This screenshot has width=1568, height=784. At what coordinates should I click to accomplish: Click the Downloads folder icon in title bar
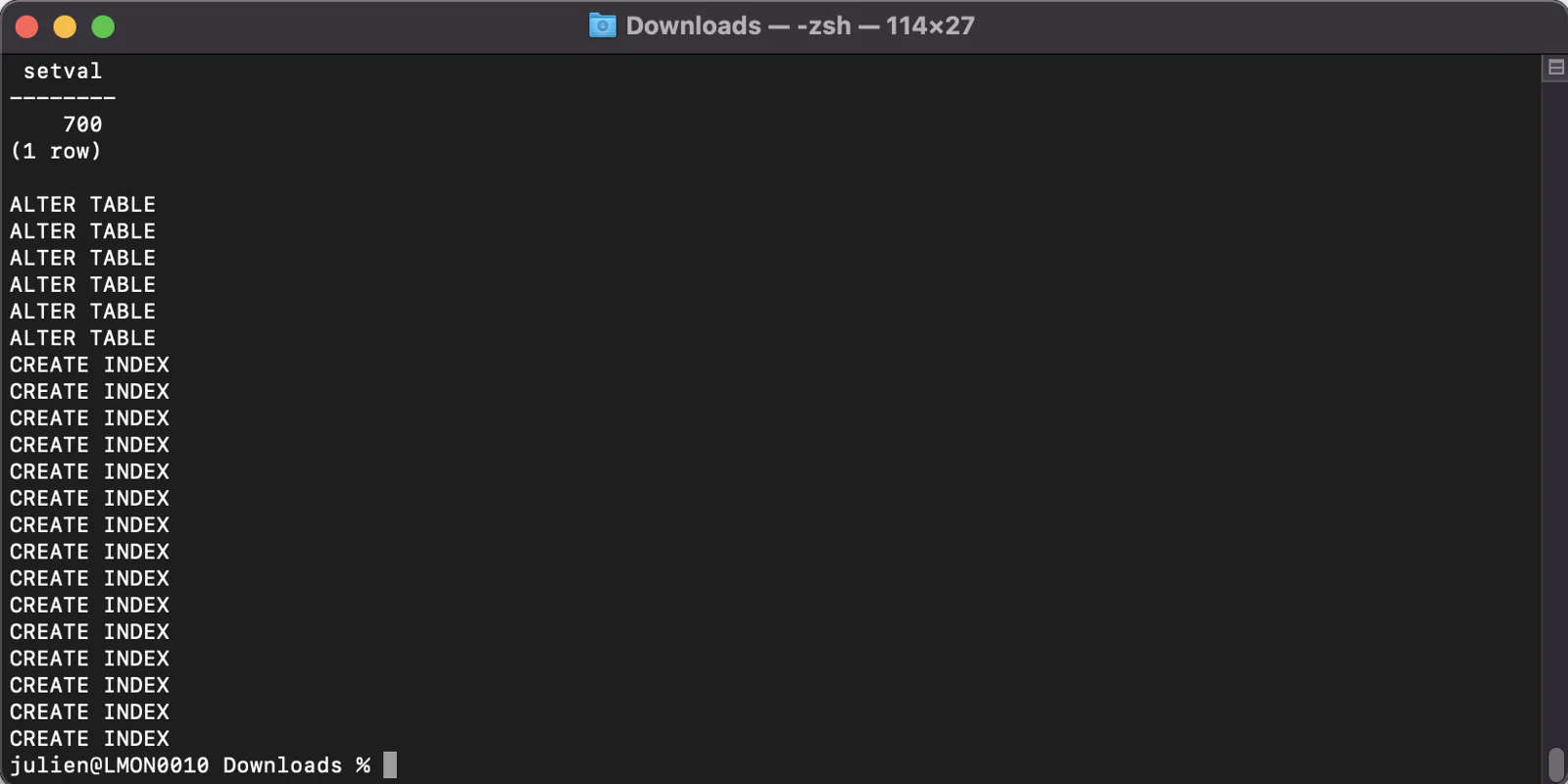(x=602, y=25)
